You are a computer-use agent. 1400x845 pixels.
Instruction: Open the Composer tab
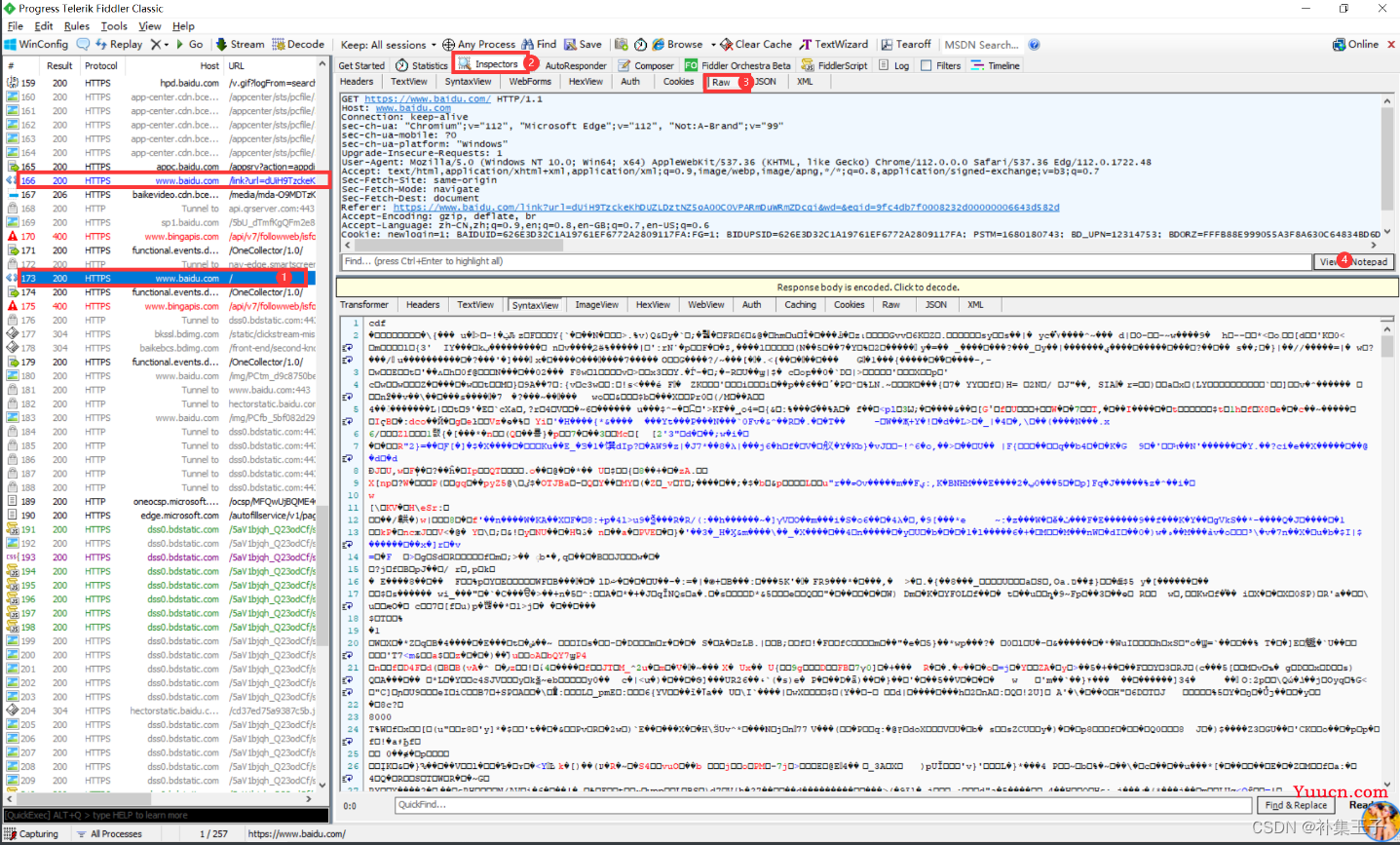point(646,65)
